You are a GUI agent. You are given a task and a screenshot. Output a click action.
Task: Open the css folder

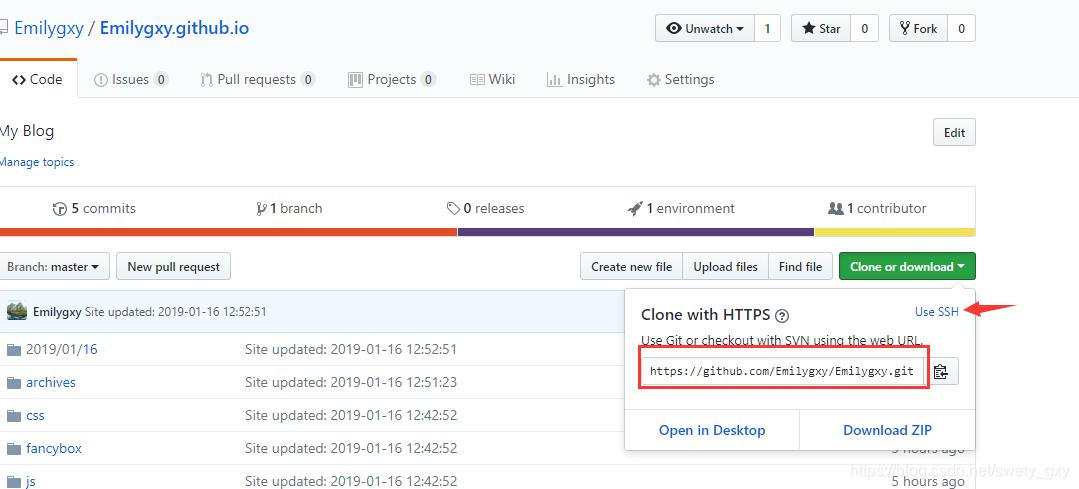click(x=35, y=415)
